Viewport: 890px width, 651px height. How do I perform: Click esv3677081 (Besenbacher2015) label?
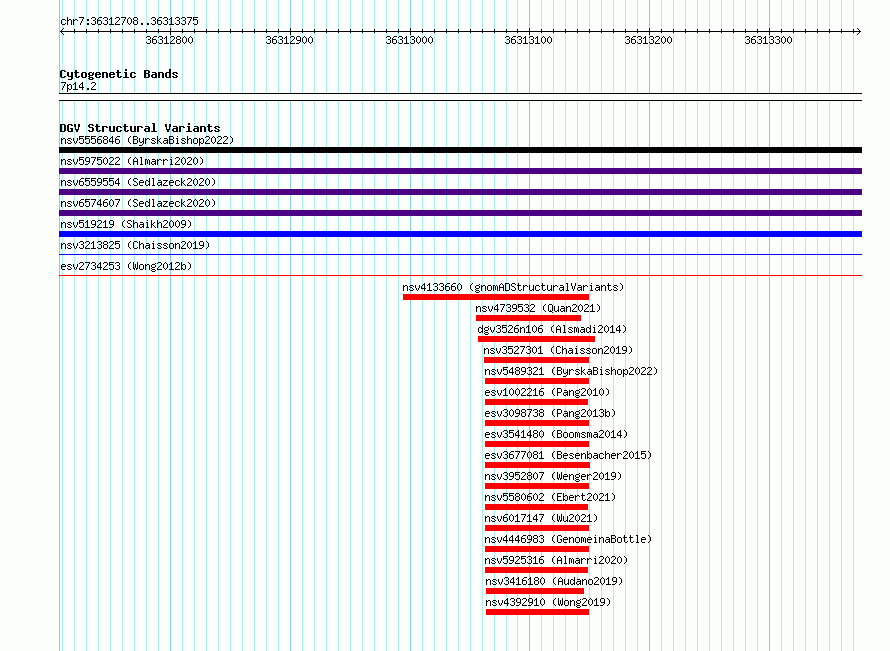(568, 455)
